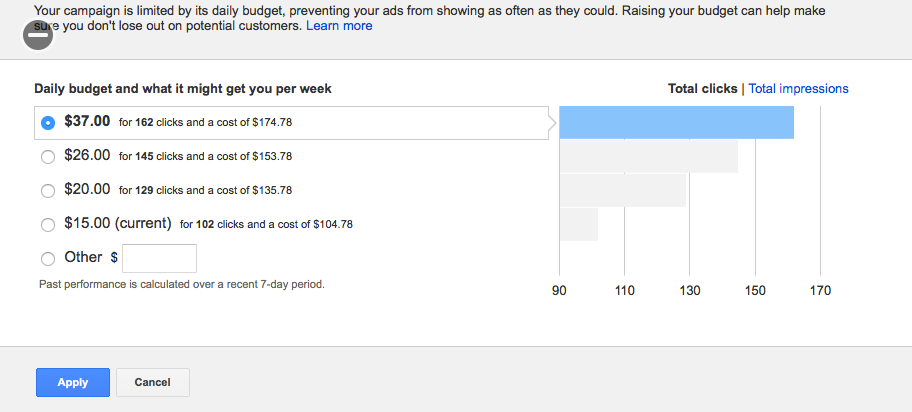Click the gray 102 clicks chart bar
Screen dimensions: 912x412
579,224
